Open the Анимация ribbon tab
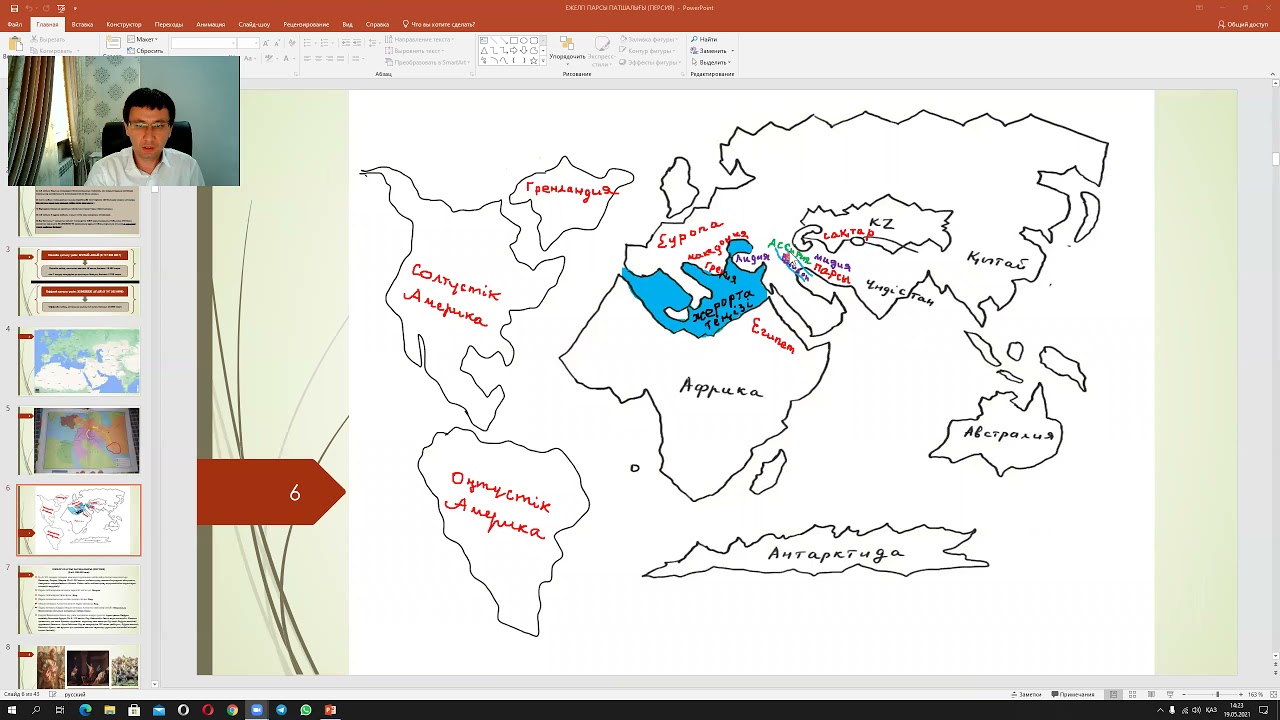Image resolution: width=1280 pixels, height=720 pixels. pyautogui.click(x=210, y=24)
